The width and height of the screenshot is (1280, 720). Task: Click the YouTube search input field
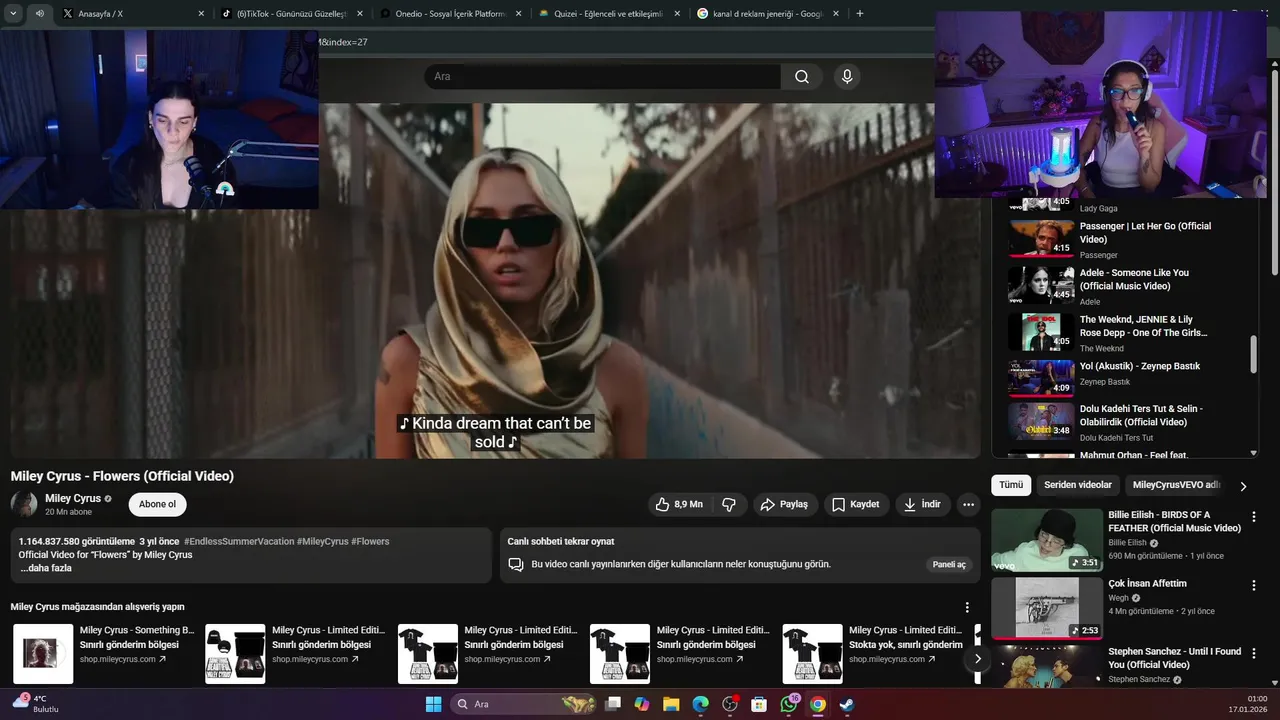click(602, 77)
